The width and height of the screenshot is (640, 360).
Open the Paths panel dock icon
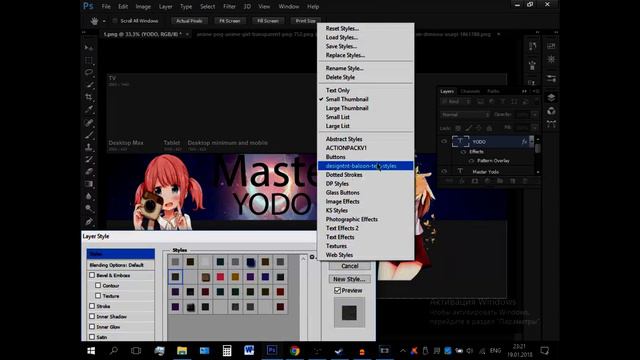click(551, 124)
